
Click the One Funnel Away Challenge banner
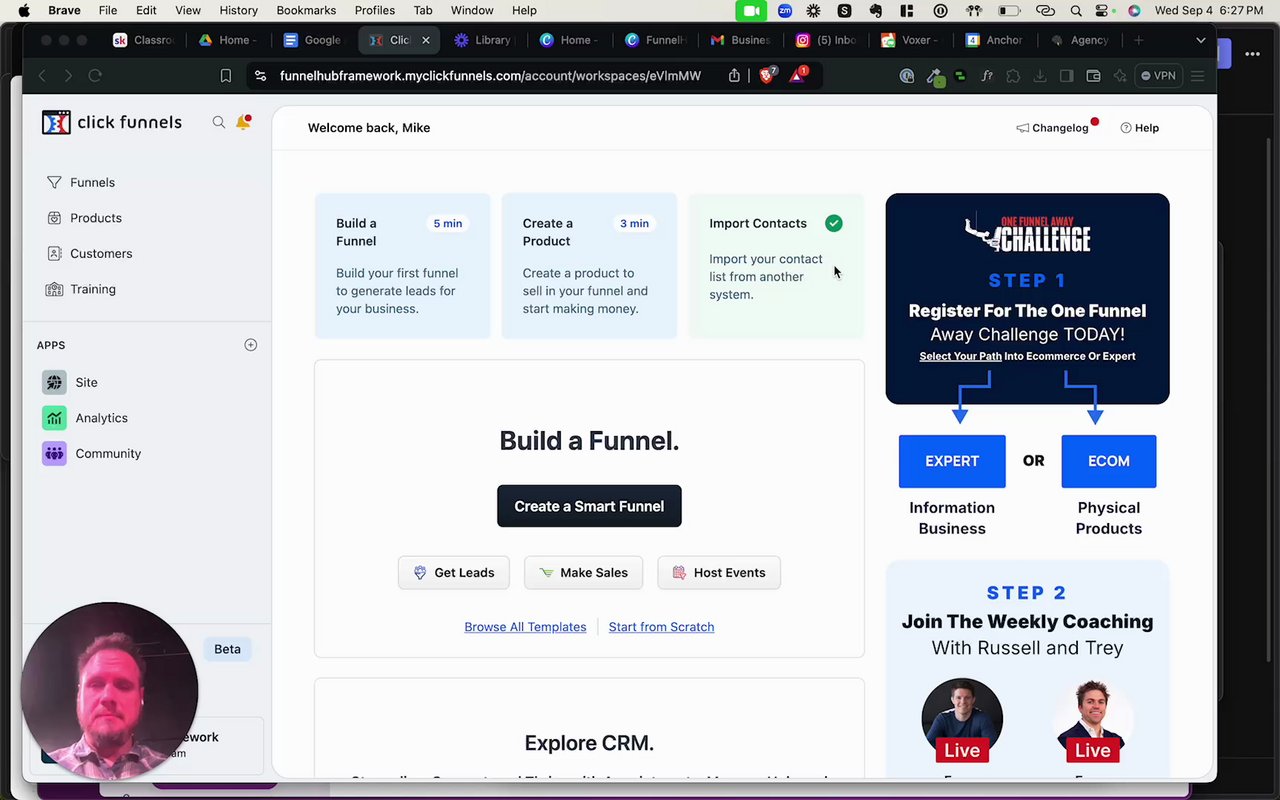1027,299
